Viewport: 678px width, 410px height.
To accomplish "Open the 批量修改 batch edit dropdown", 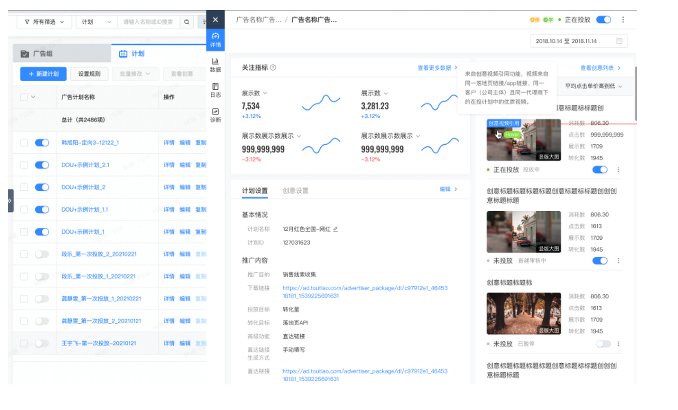I will point(135,74).
